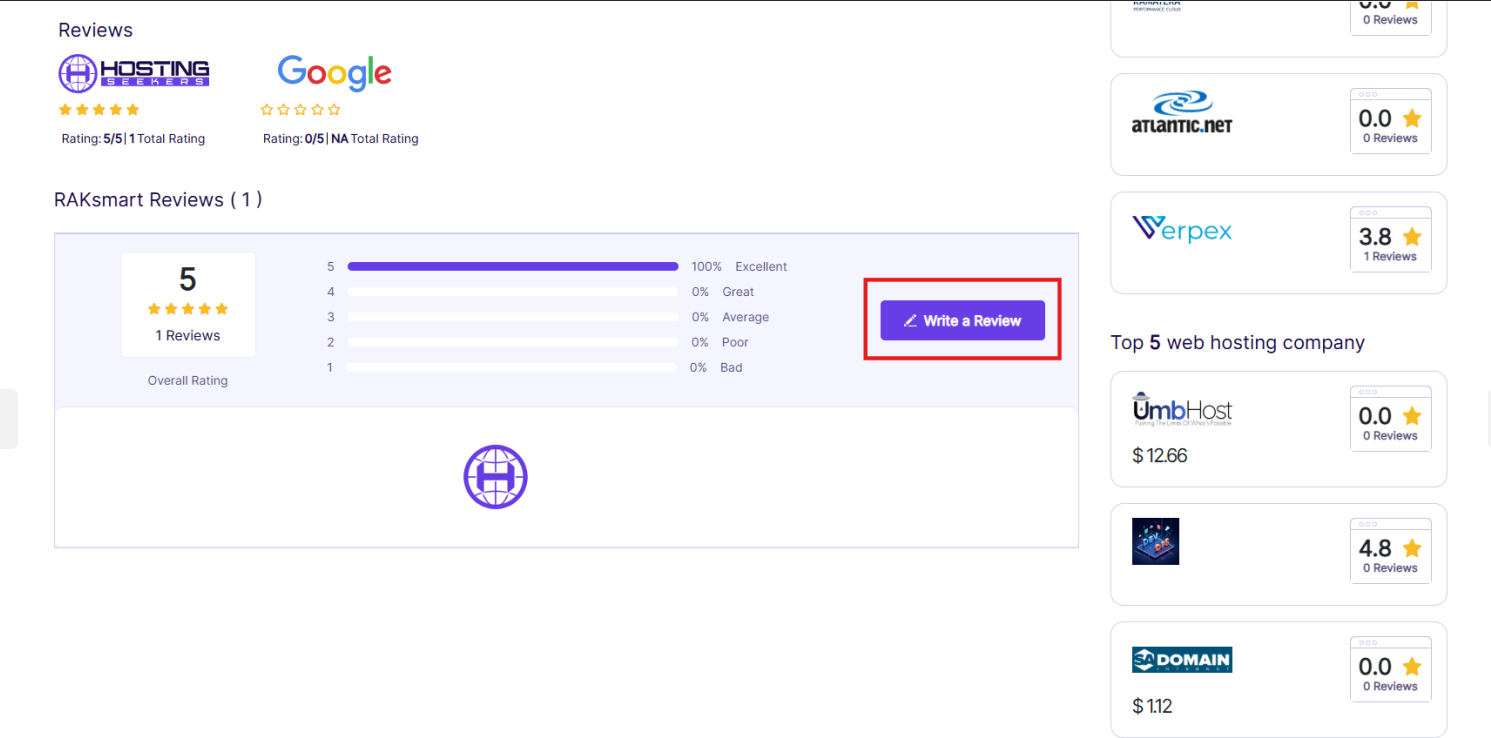Select the UmbHost logo

(x=1181, y=410)
